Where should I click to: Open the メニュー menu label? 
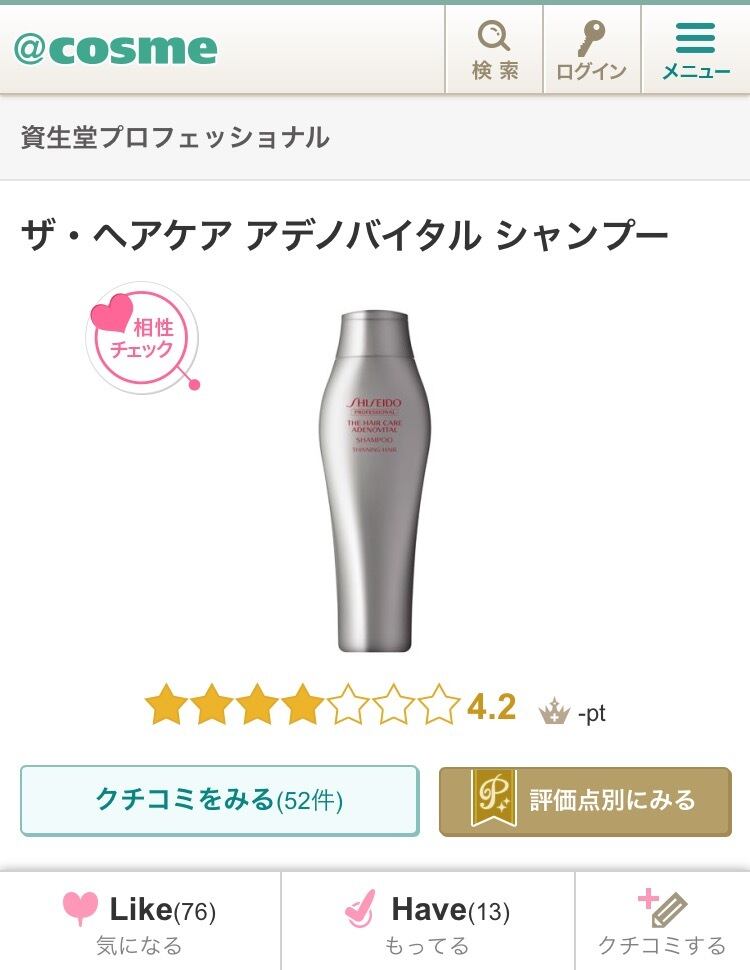click(x=696, y=72)
